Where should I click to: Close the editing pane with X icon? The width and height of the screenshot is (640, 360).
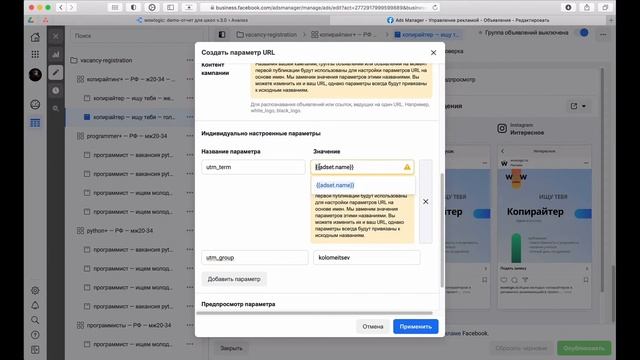pos(56,36)
